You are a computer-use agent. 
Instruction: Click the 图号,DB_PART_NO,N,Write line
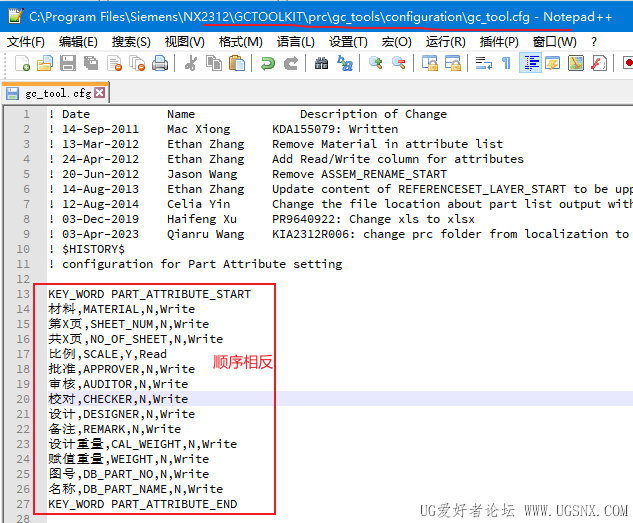point(128,474)
